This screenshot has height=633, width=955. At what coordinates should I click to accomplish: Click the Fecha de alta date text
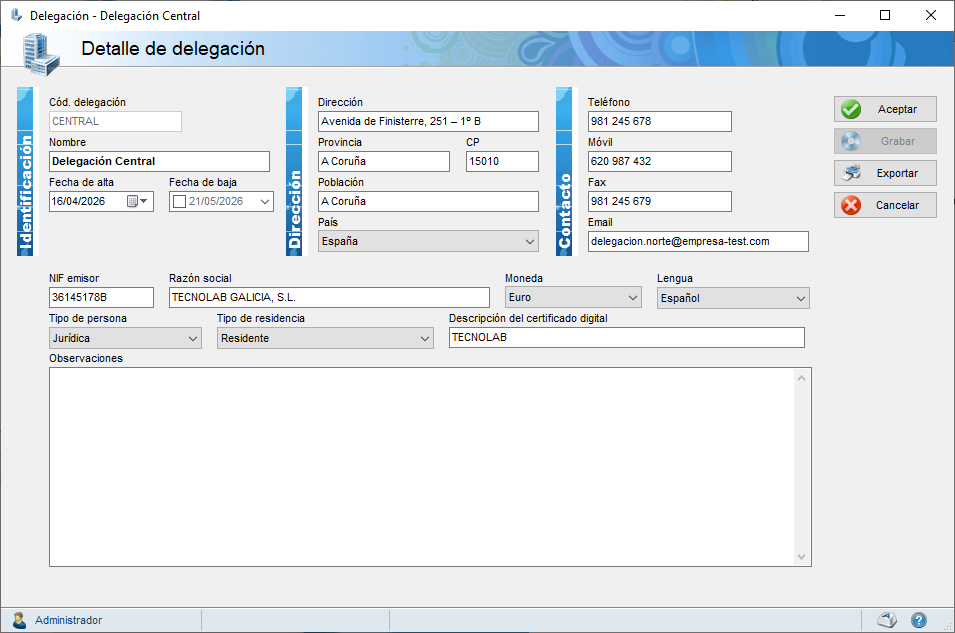click(x=79, y=201)
